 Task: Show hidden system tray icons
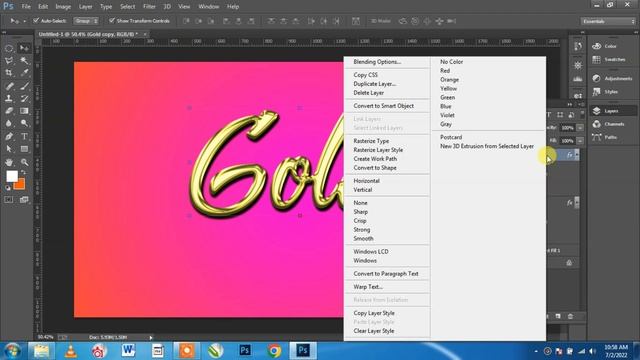pos(536,351)
